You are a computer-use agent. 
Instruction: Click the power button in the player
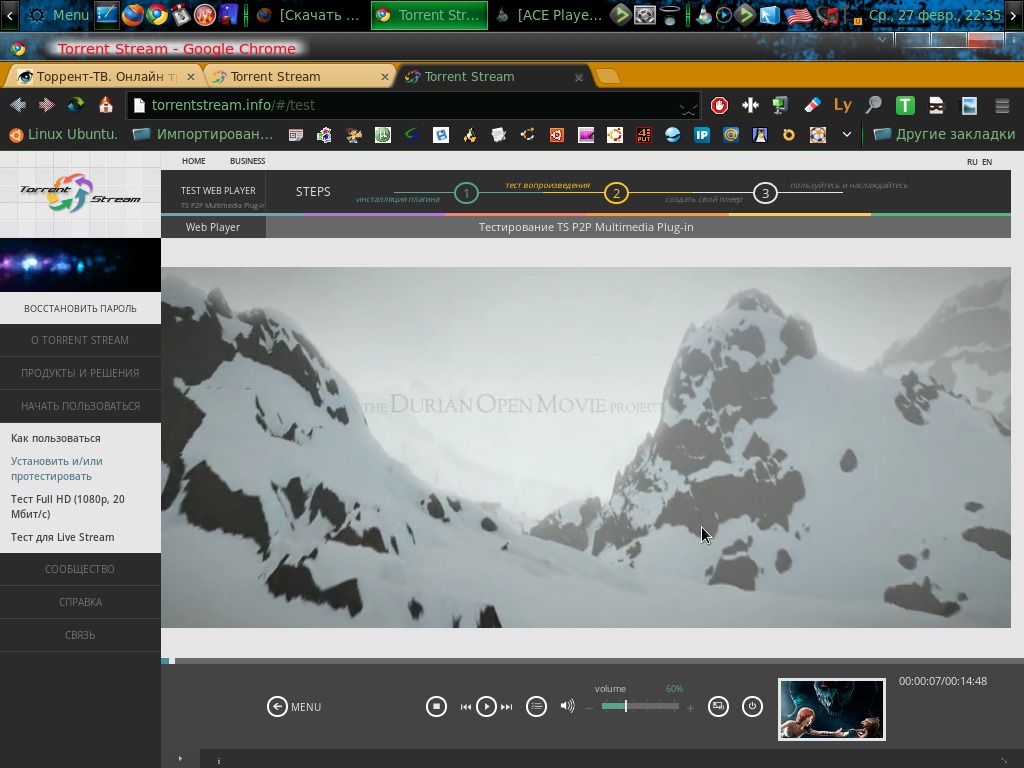(752, 706)
